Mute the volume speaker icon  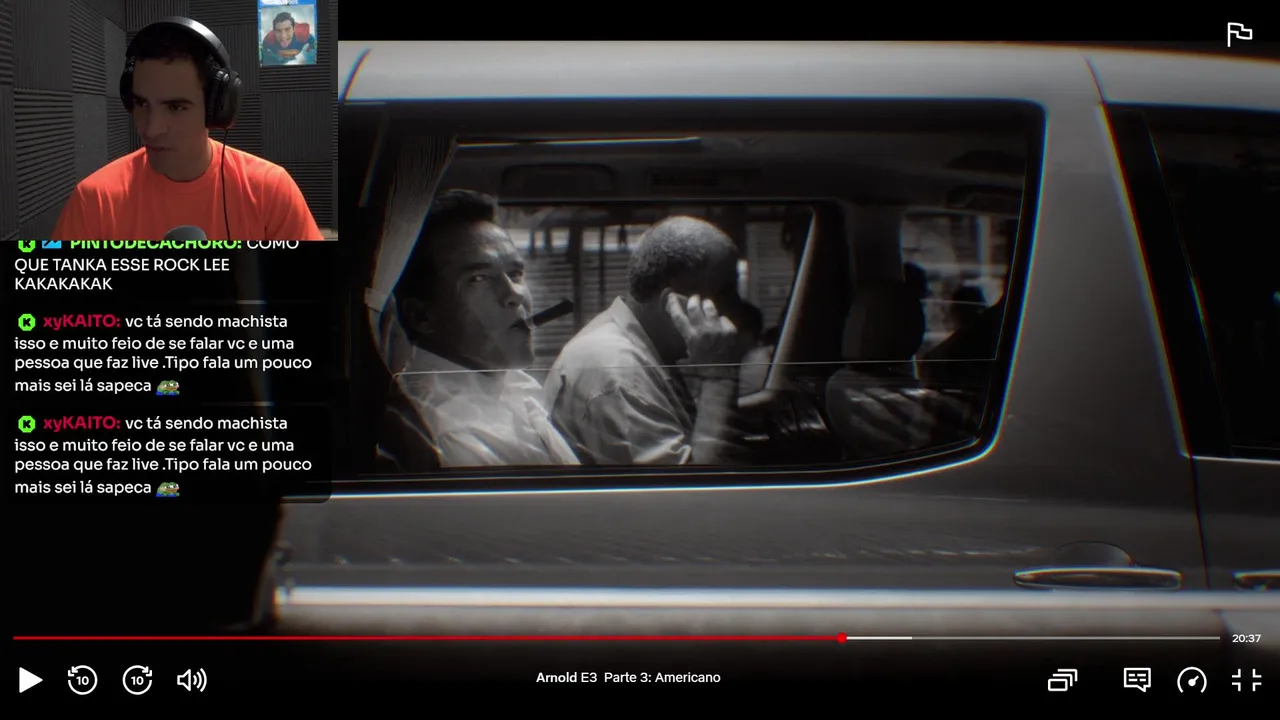pos(191,681)
